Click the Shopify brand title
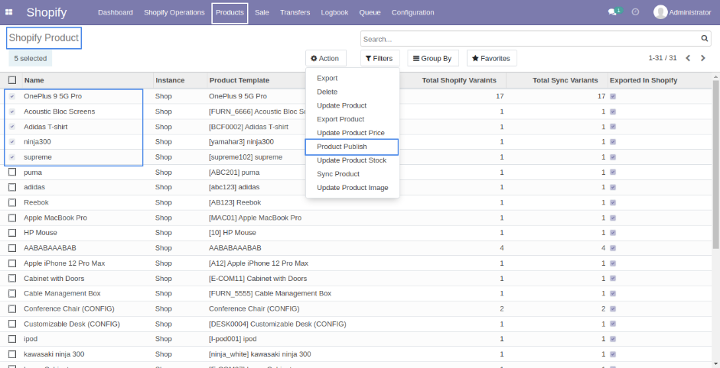Screen dimensions: 720x368 tap(46, 12)
